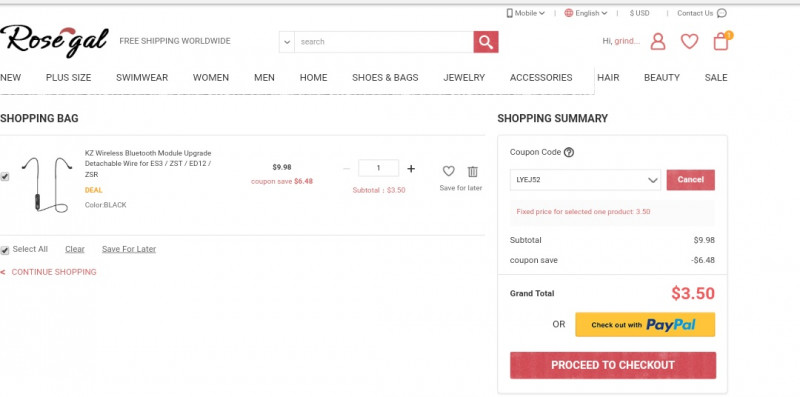Open the HAIR menu
This screenshot has height=397, width=800.
(x=608, y=78)
